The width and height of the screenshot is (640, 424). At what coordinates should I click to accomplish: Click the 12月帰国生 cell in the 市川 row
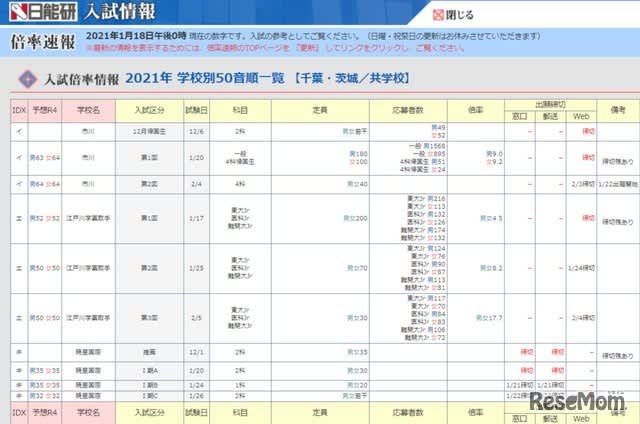(x=149, y=131)
